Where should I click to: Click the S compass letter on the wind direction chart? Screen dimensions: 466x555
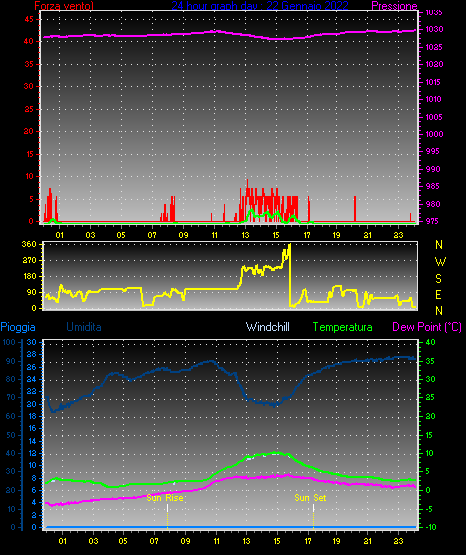[x=438, y=279]
